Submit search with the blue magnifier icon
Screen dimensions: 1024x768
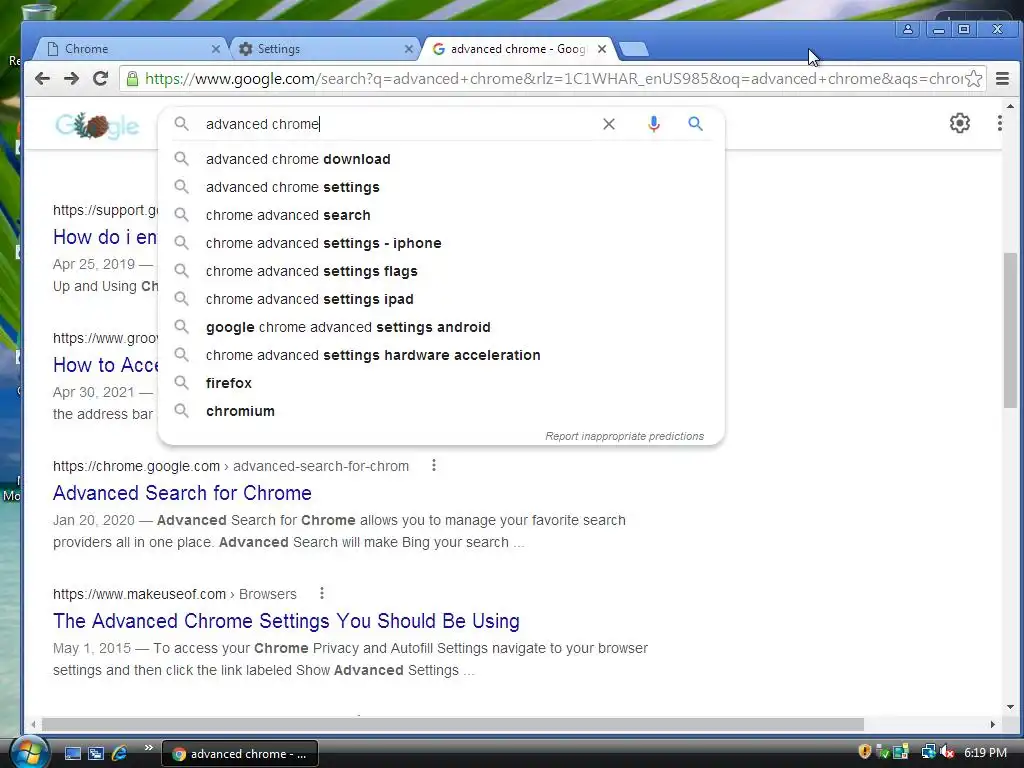[x=696, y=123]
